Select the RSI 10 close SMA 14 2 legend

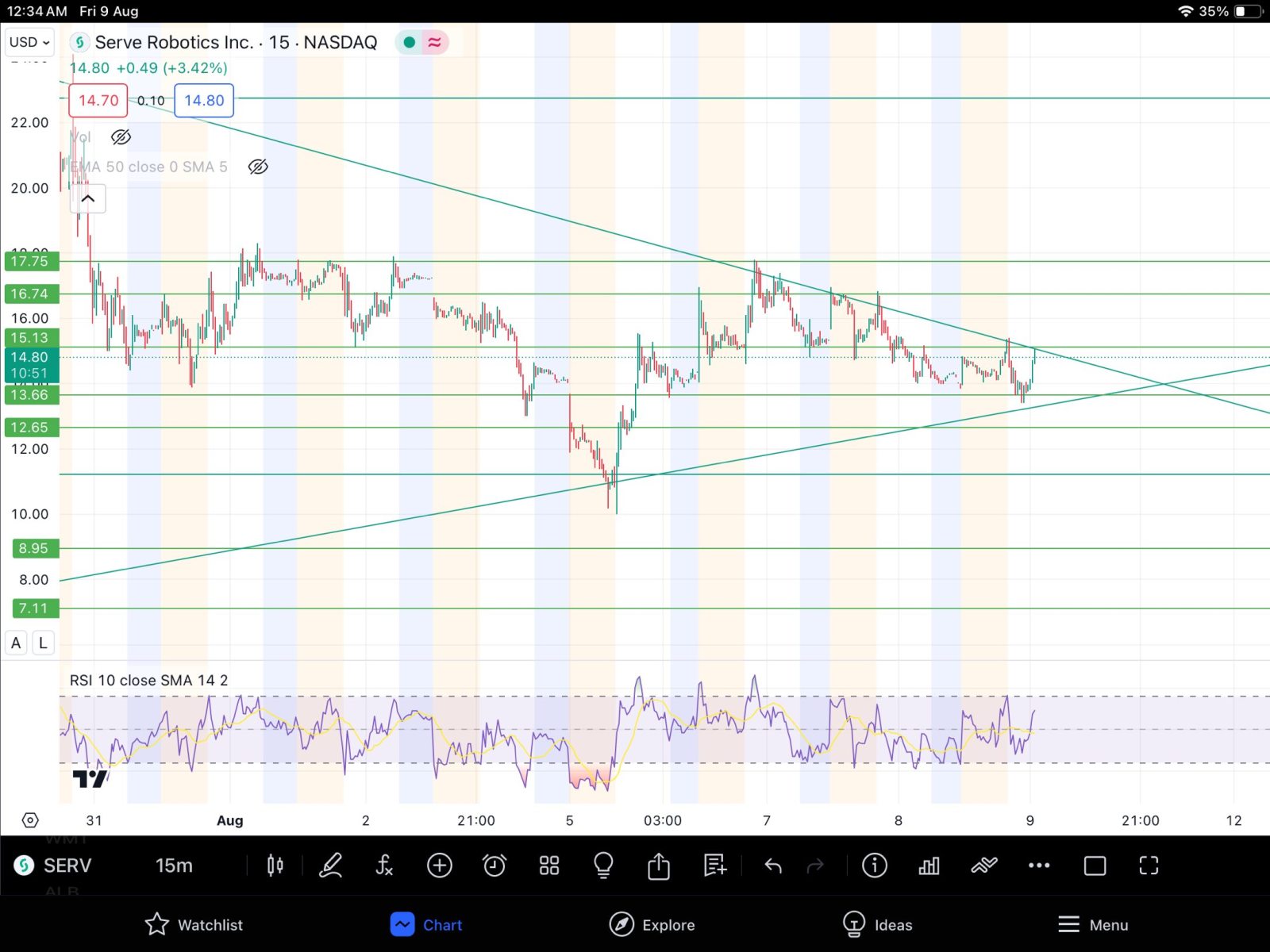148,680
